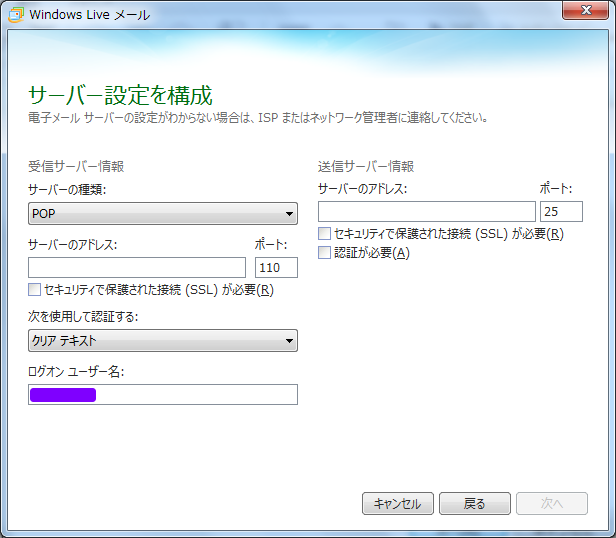Expand the クリア テキスト authentication dropdown
The height and width of the screenshot is (538, 616).
[163, 341]
